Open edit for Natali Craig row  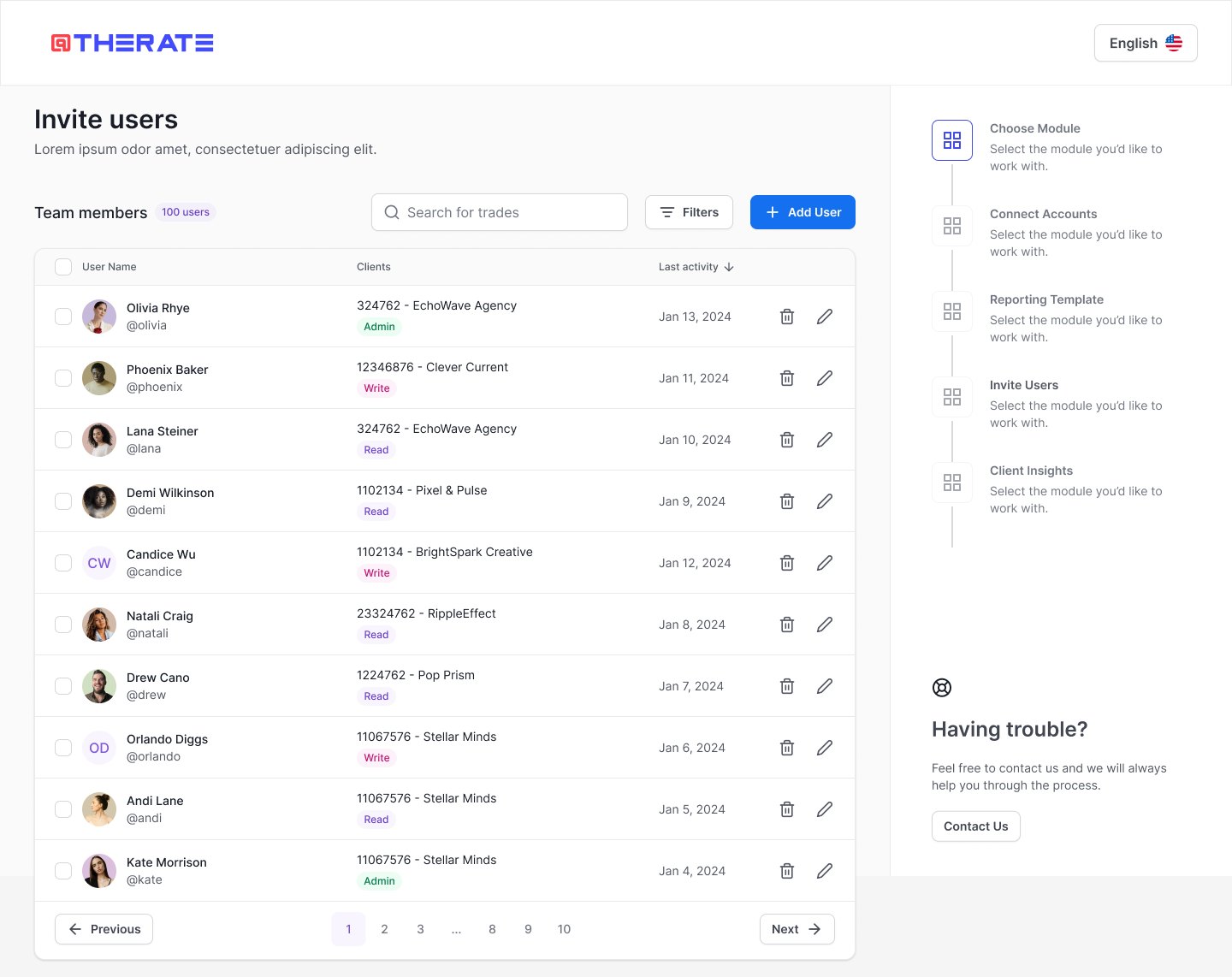tap(825, 625)
